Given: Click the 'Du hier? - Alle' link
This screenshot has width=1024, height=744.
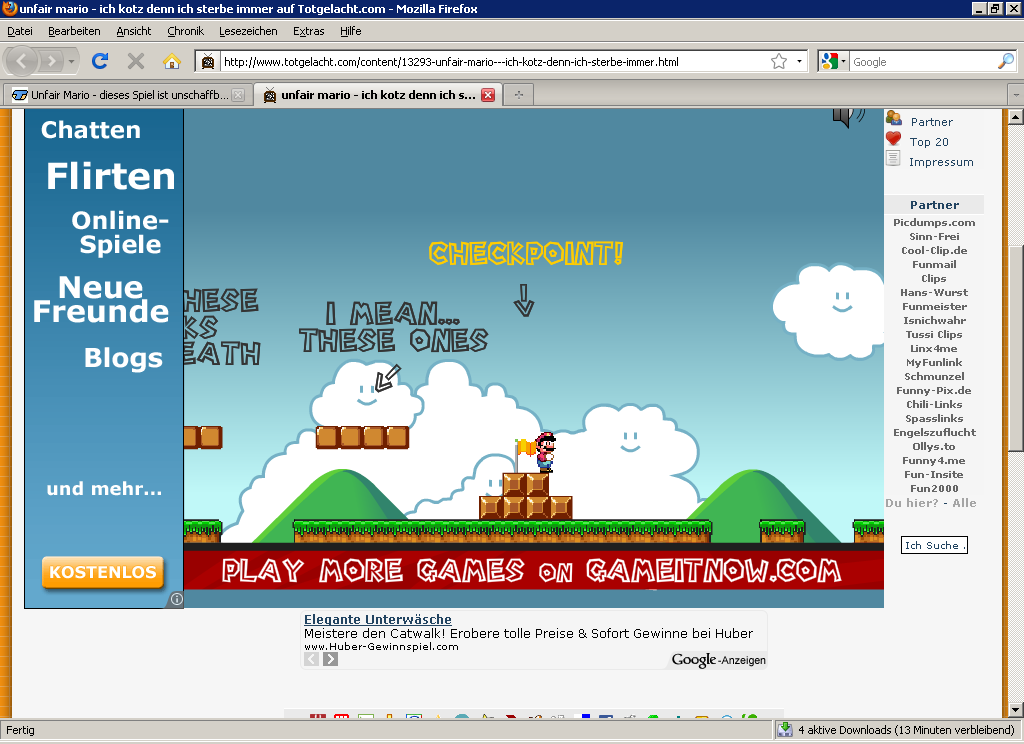Looking at the screenshot, I should (x=931, y=503).
